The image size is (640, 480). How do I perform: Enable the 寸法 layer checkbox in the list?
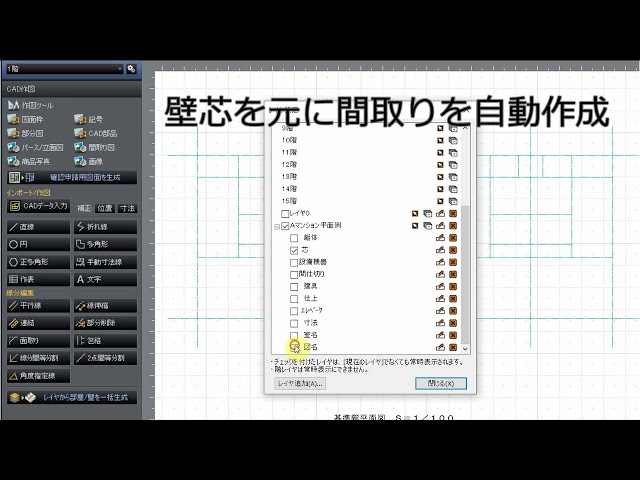294,323
